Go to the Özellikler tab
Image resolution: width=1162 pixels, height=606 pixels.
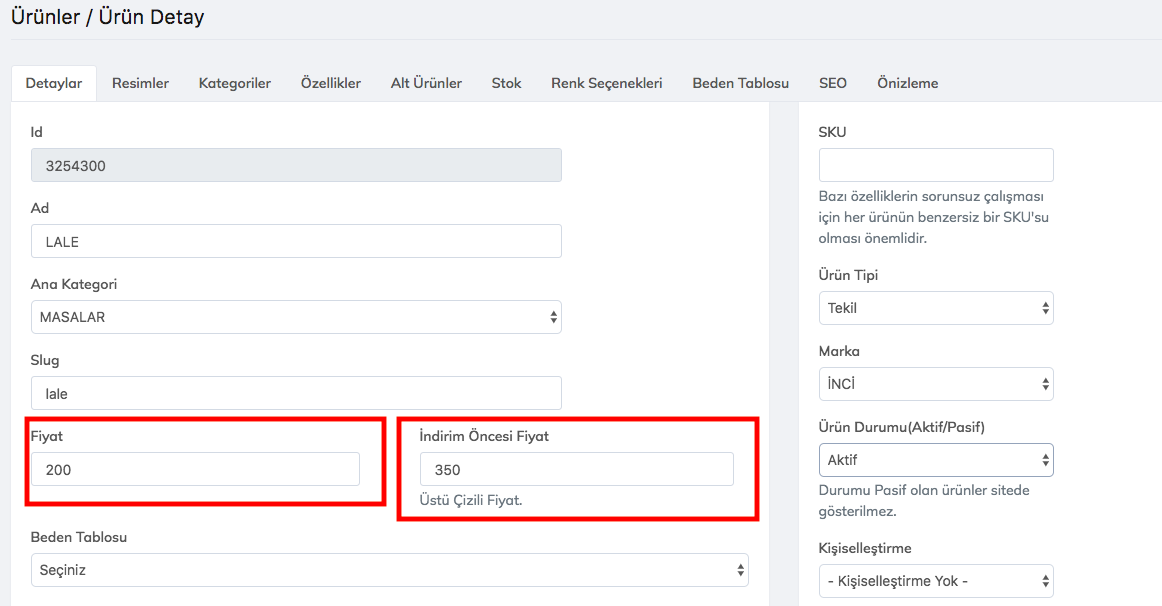330,83
